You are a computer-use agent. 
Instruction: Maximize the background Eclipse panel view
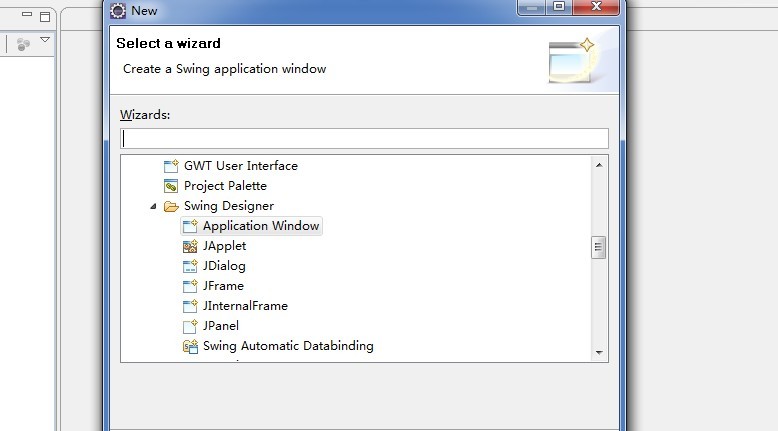pyautogui.click(x=45, y=16)
